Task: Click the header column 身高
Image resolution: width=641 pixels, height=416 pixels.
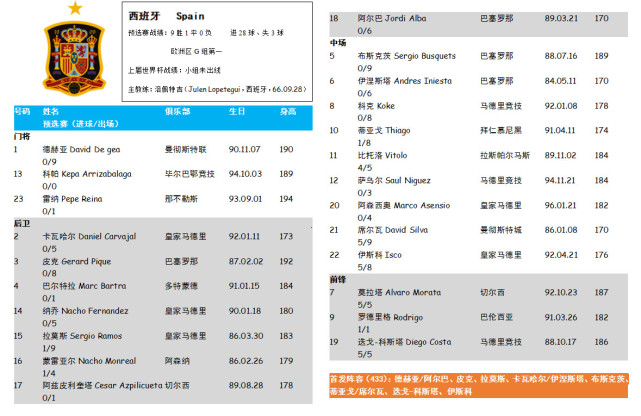Action: tap(288, 111)
